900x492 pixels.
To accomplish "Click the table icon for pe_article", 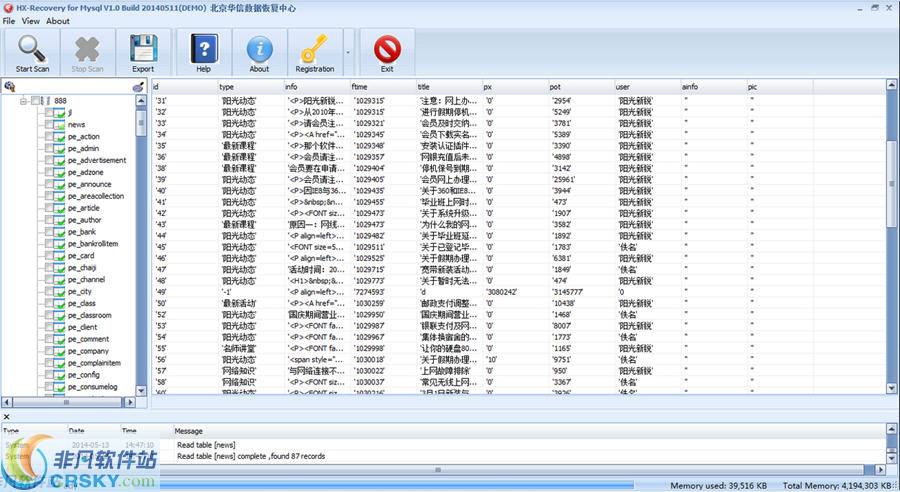I will (60, 208).
